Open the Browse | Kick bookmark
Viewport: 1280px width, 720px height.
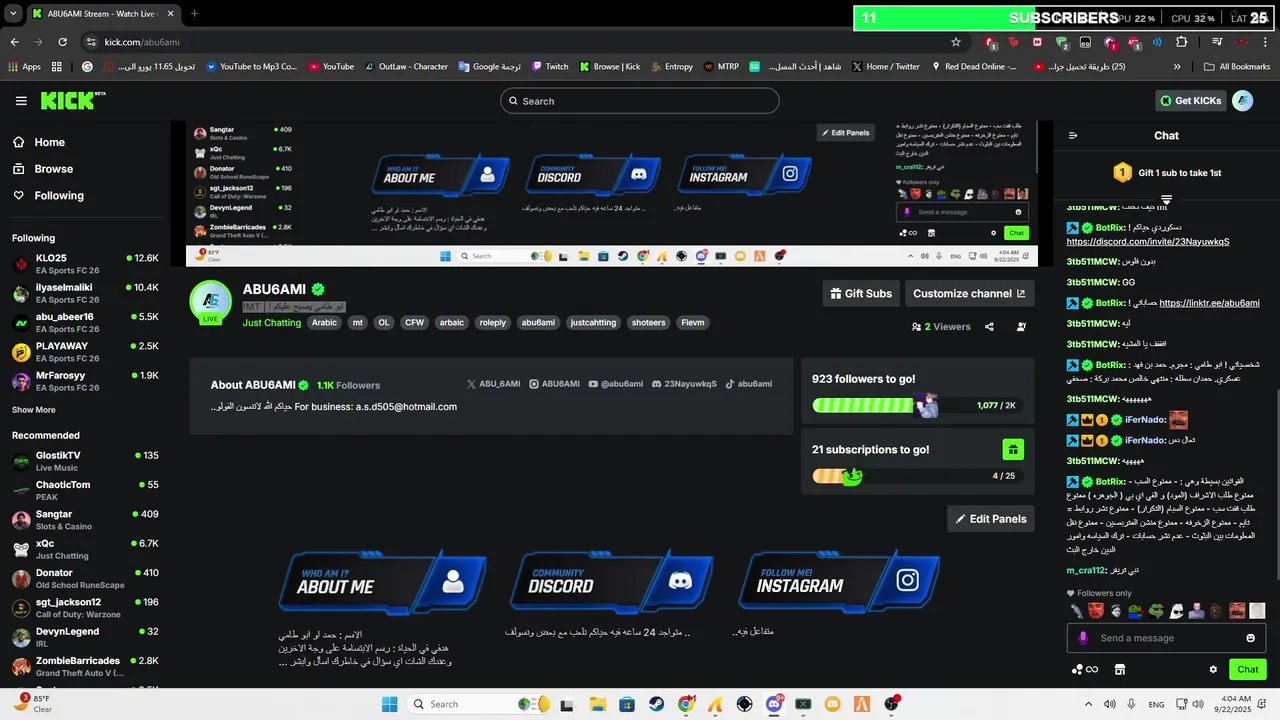tap(609, 66)
